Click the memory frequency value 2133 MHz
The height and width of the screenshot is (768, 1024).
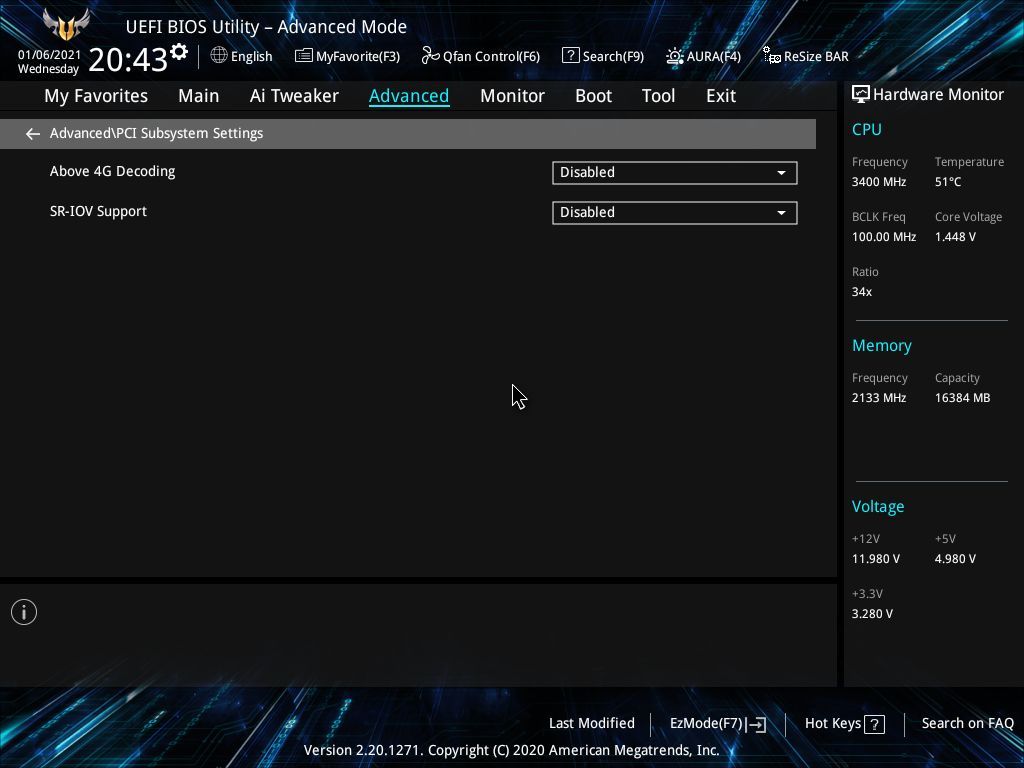coord(878,398)
